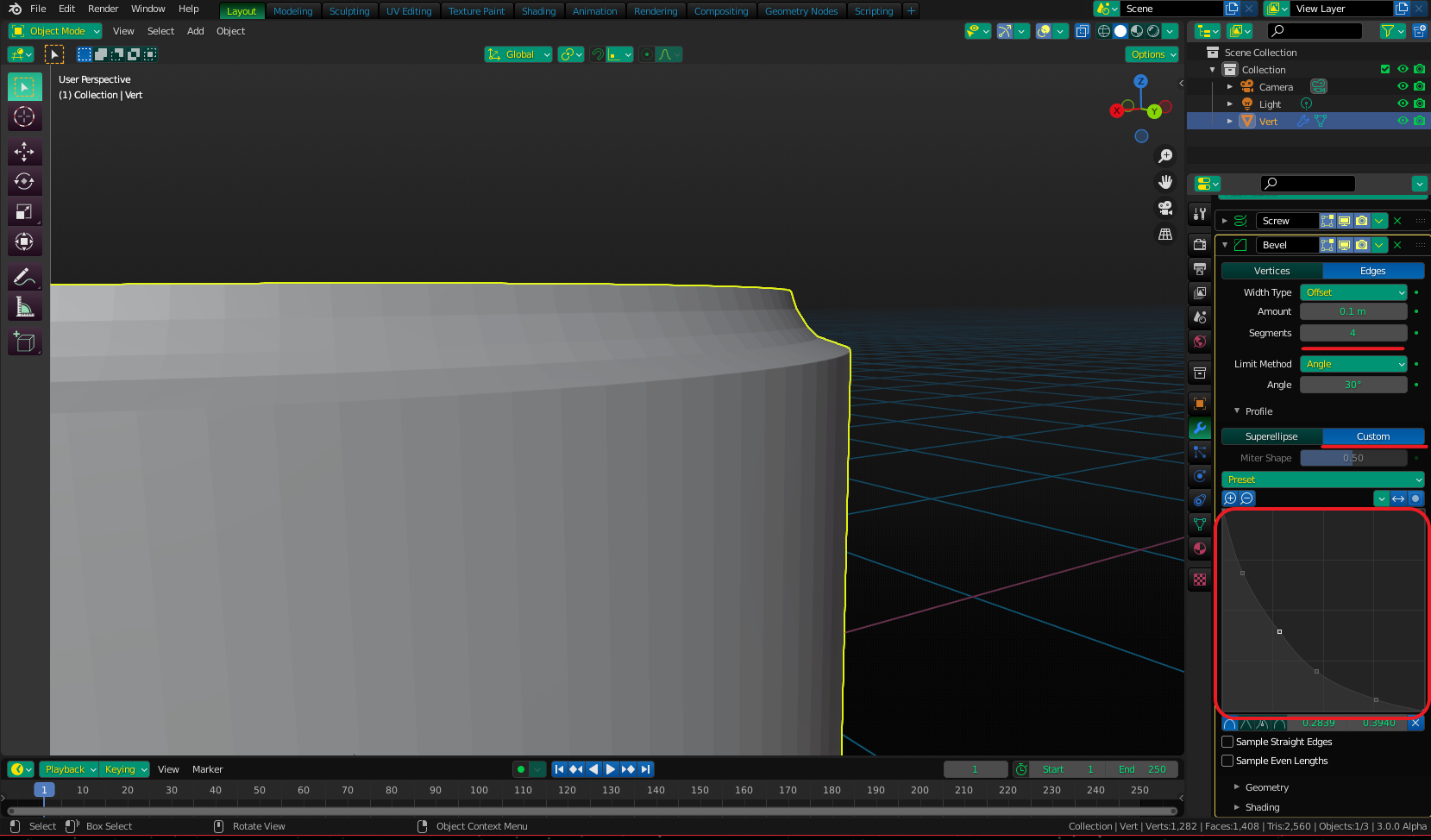Screen dimensions: 1431x840
Task: Open the Limit Method Angle dropdown
Action: pos(1353,364)
